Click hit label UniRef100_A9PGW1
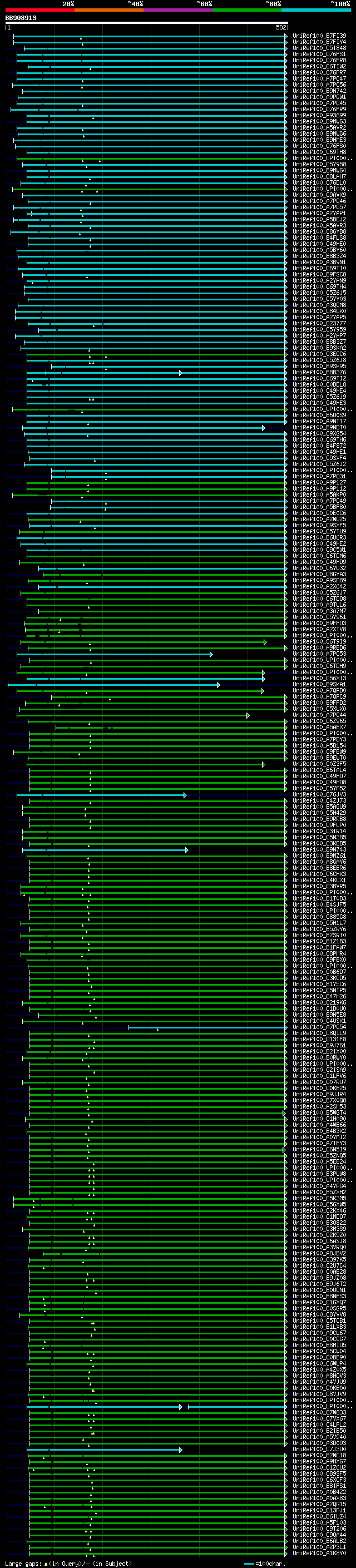Image resolution: width=356 pixels, height=1568 pixels. pyautogui.click(x=319, y=97)
